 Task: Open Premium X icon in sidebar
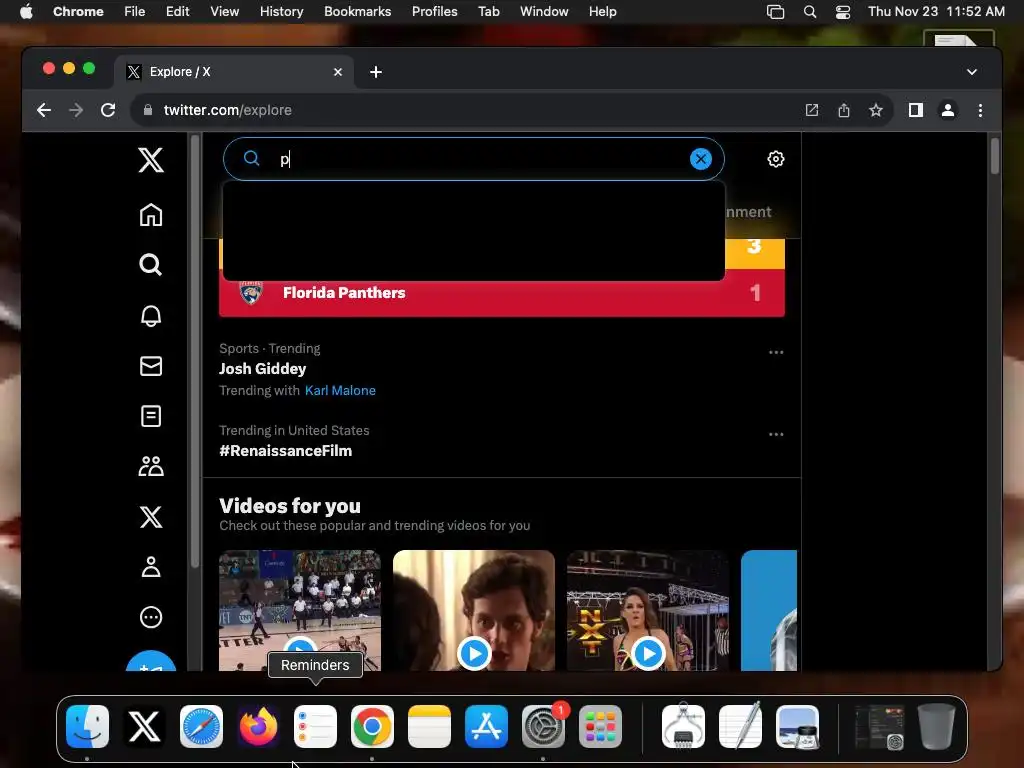(151, 517)
